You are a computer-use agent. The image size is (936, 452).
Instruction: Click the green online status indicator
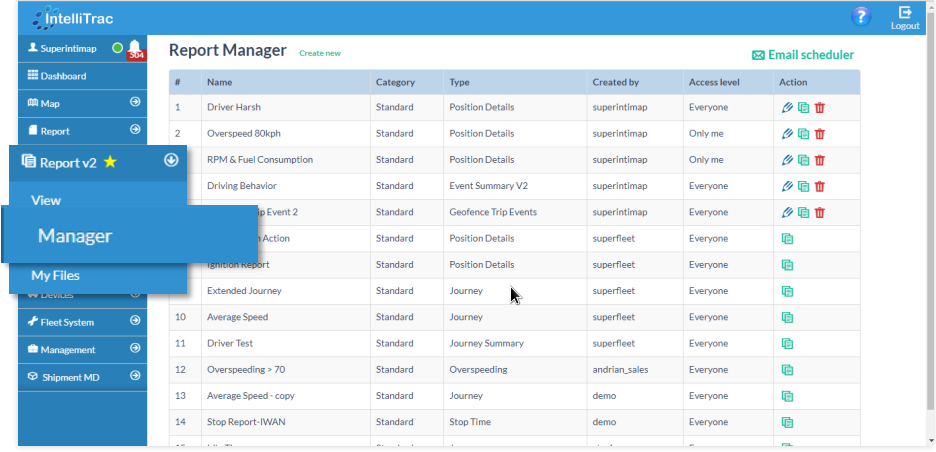[x=118, y=48]
